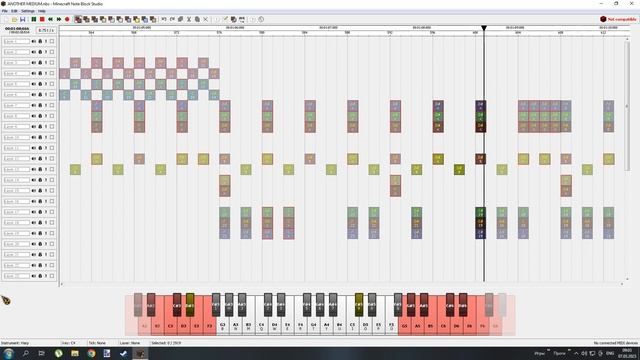This screenshot has width=640, height=360.
Task: Paste from clipboard toolbar icon
Action: point(197,19)
